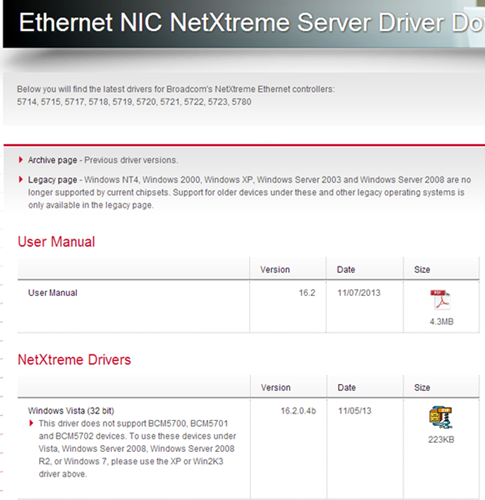Open the Archive page link

click(x=52, y=160)
